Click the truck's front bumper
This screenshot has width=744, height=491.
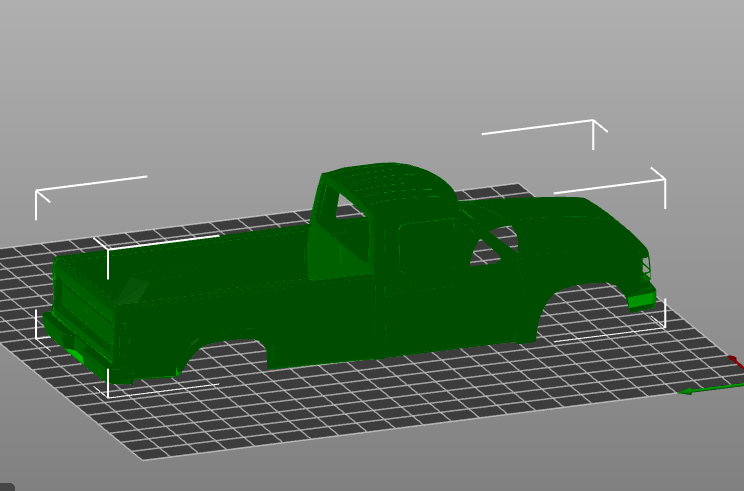(x=641, y=299)
